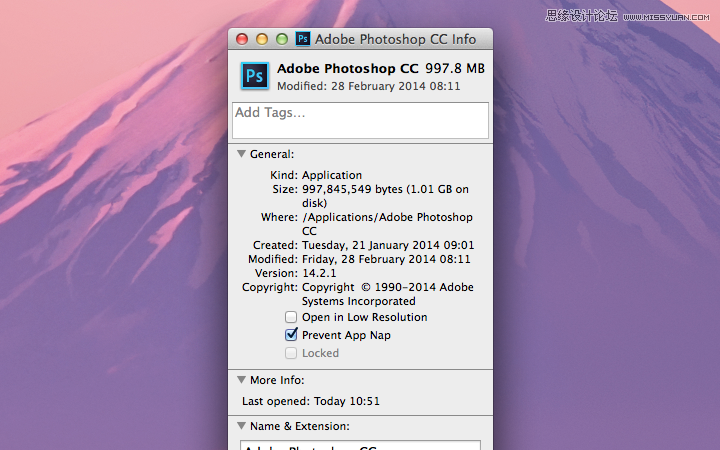720x450 pixels.
Task: Click the Kind value Application
Action: 332,175
